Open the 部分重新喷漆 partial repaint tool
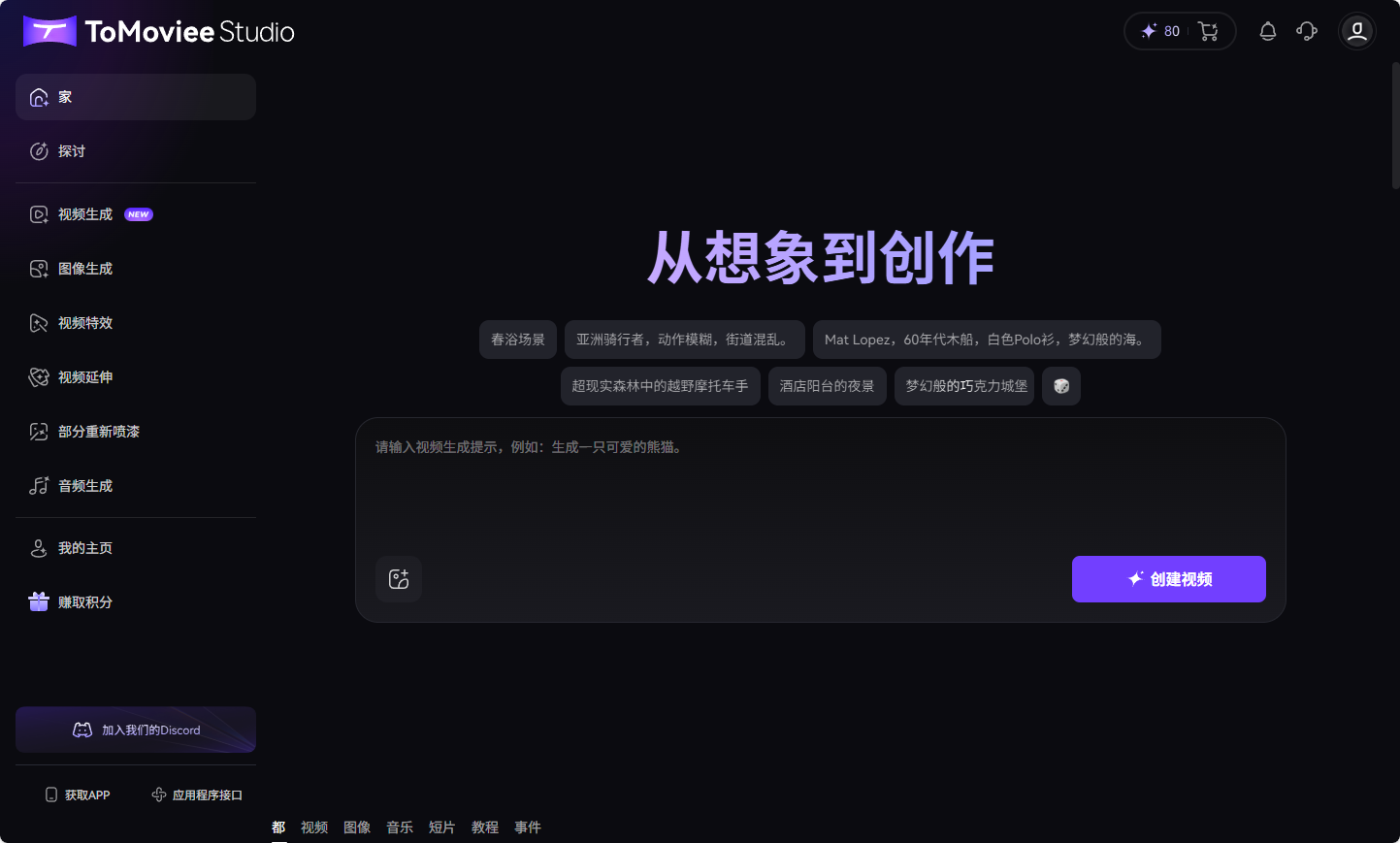1400x843 pixels. 97,431
